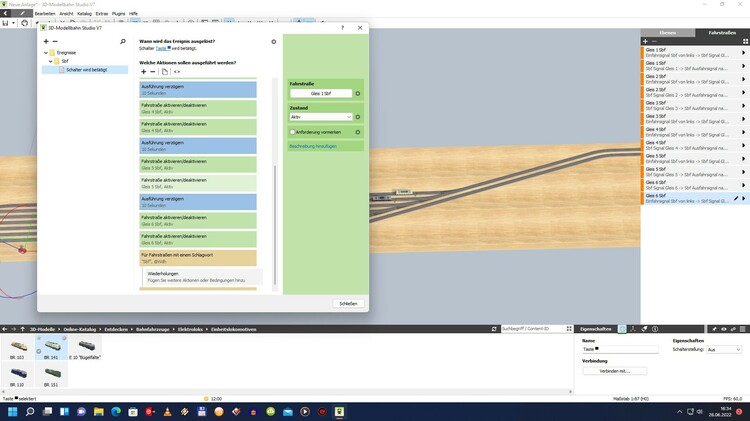750x421 pixels.
Task: Open paint bucket icon in Eigenschaften bar
Action: pyautogui.click(x=644, y=329)
